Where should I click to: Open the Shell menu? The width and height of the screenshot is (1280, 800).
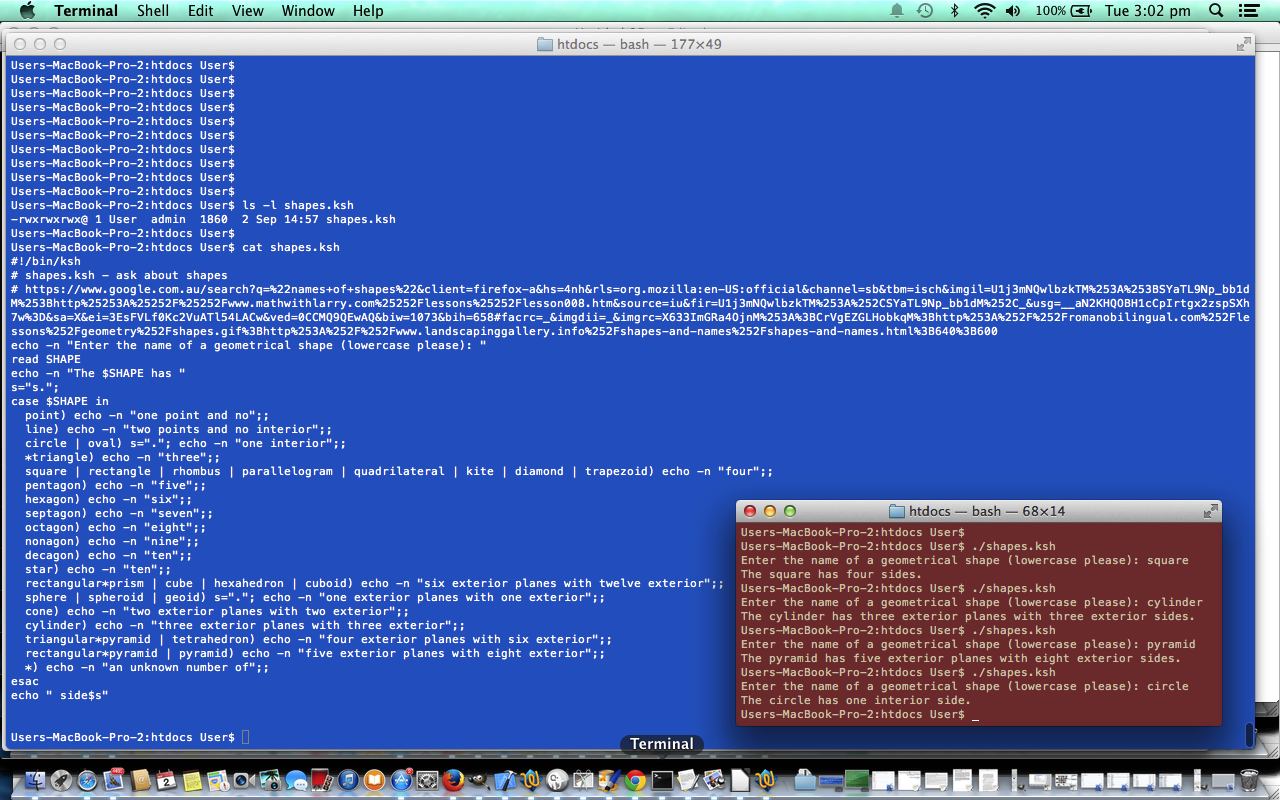tap(152, 11)
